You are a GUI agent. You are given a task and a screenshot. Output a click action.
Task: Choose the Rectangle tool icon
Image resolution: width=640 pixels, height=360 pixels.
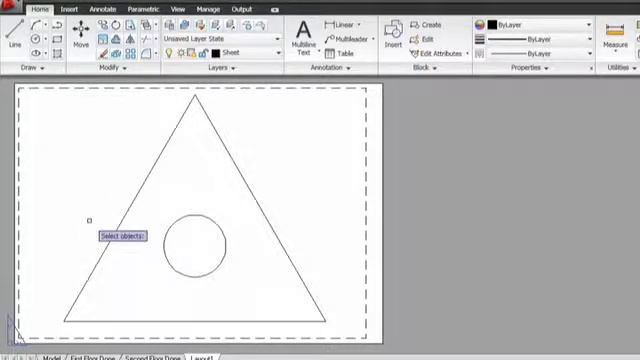pyautogui.click(x=57, y=39)
